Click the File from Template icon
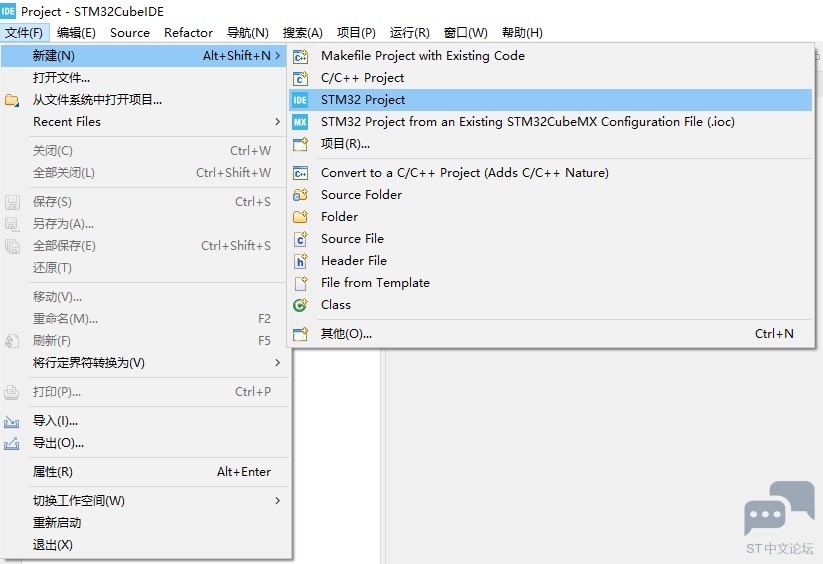 300,283
